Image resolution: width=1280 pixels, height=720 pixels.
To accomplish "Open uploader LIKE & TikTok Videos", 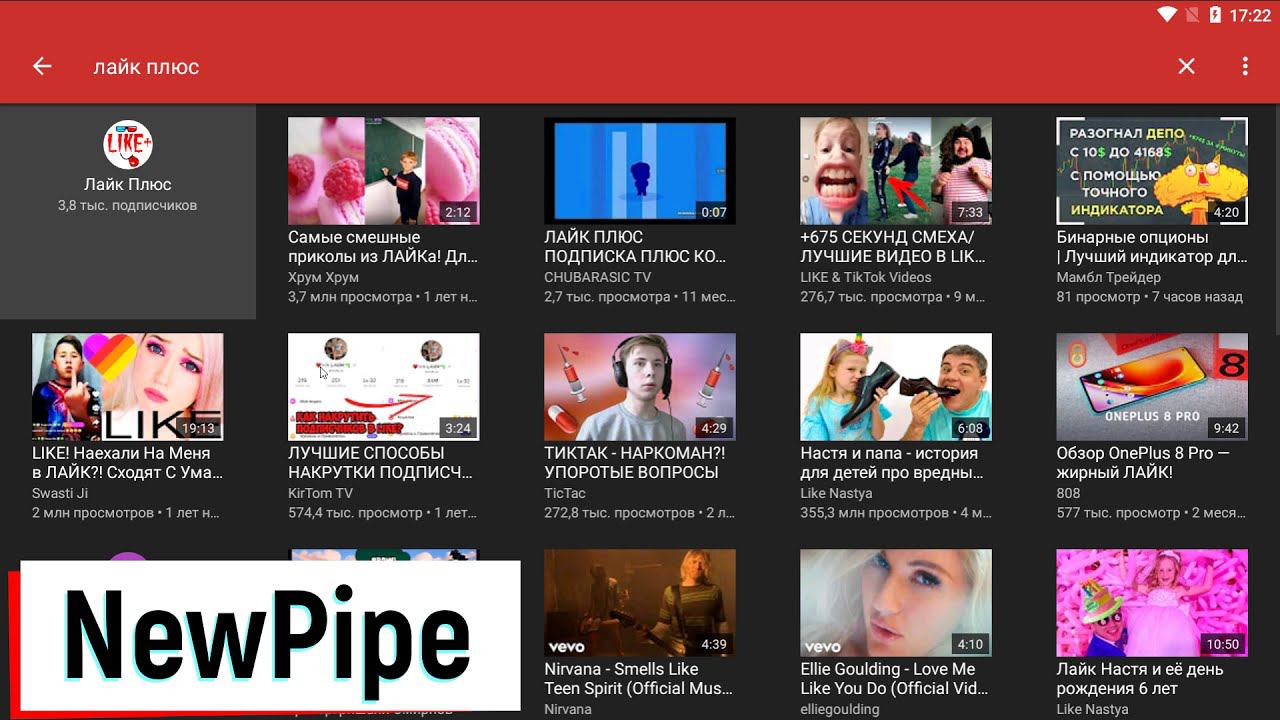I will coord(866,277).
